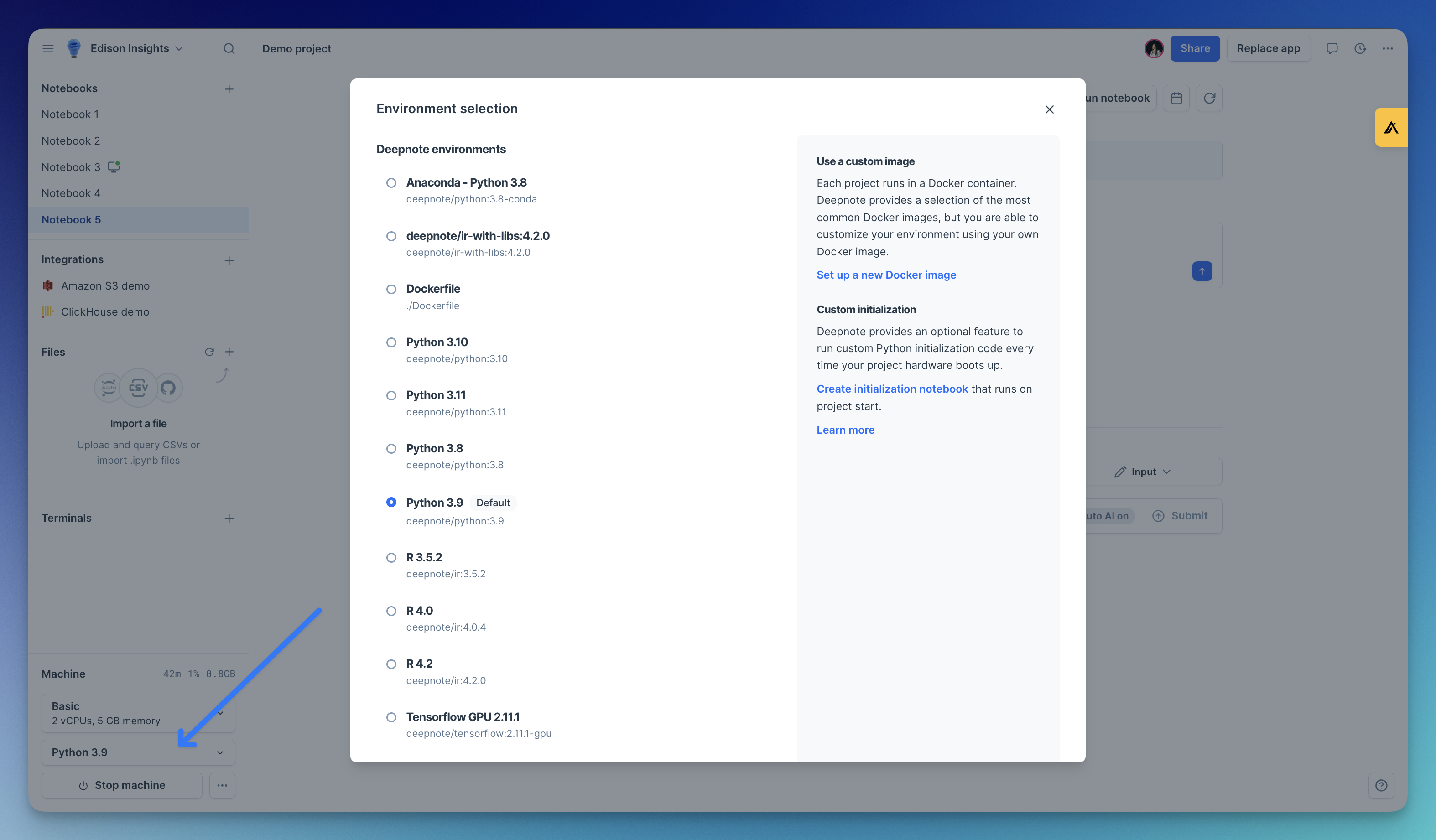The image size is (1436, 840).
Task: Open the Python 3.9 environment dropdown
Action: (x=139, y=752)
